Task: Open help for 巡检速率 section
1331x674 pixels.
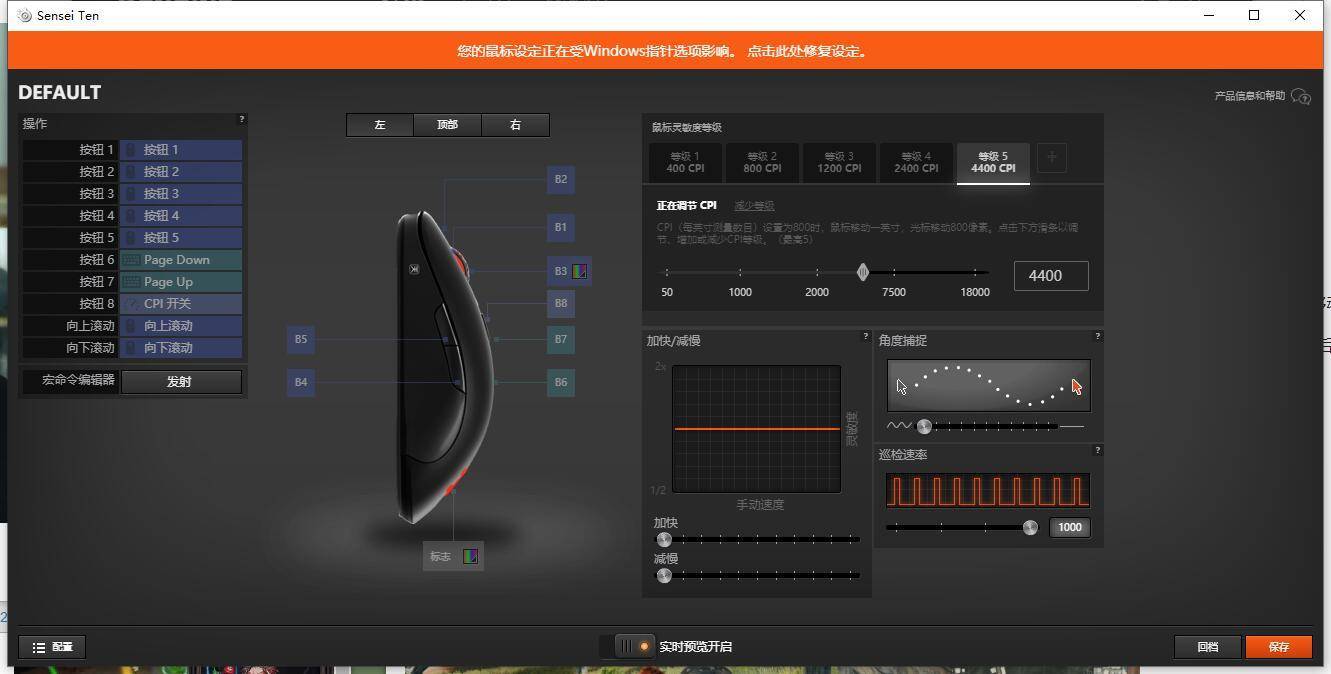Action: click(x=1098, y=450)
